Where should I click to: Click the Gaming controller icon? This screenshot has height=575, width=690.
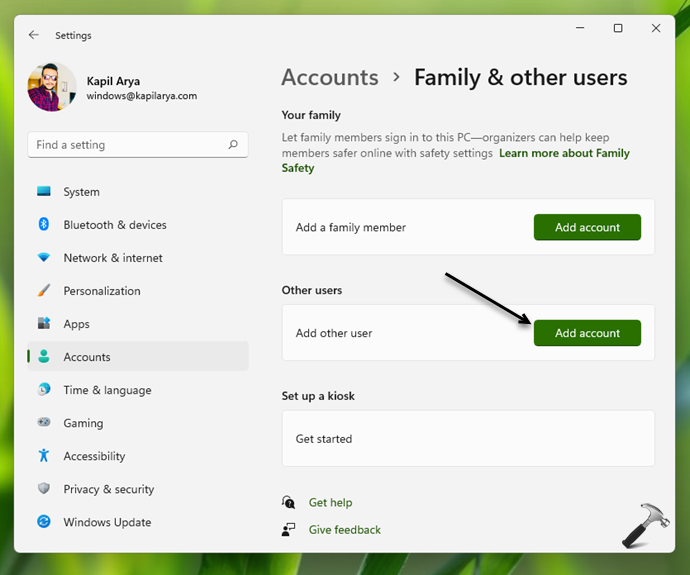click(x=44, y=423)
